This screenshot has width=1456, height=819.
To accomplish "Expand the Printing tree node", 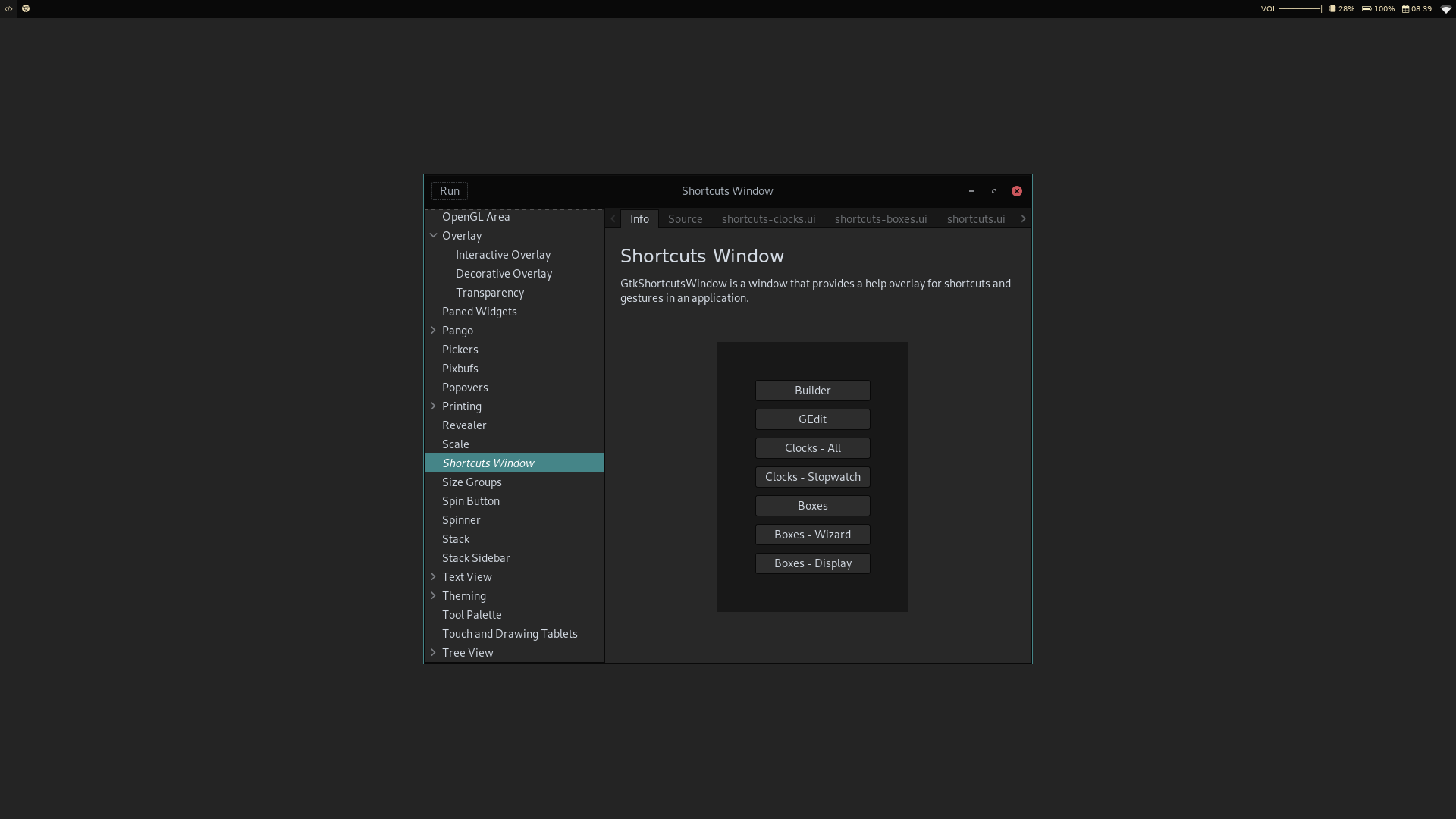I will coord(434,406).
